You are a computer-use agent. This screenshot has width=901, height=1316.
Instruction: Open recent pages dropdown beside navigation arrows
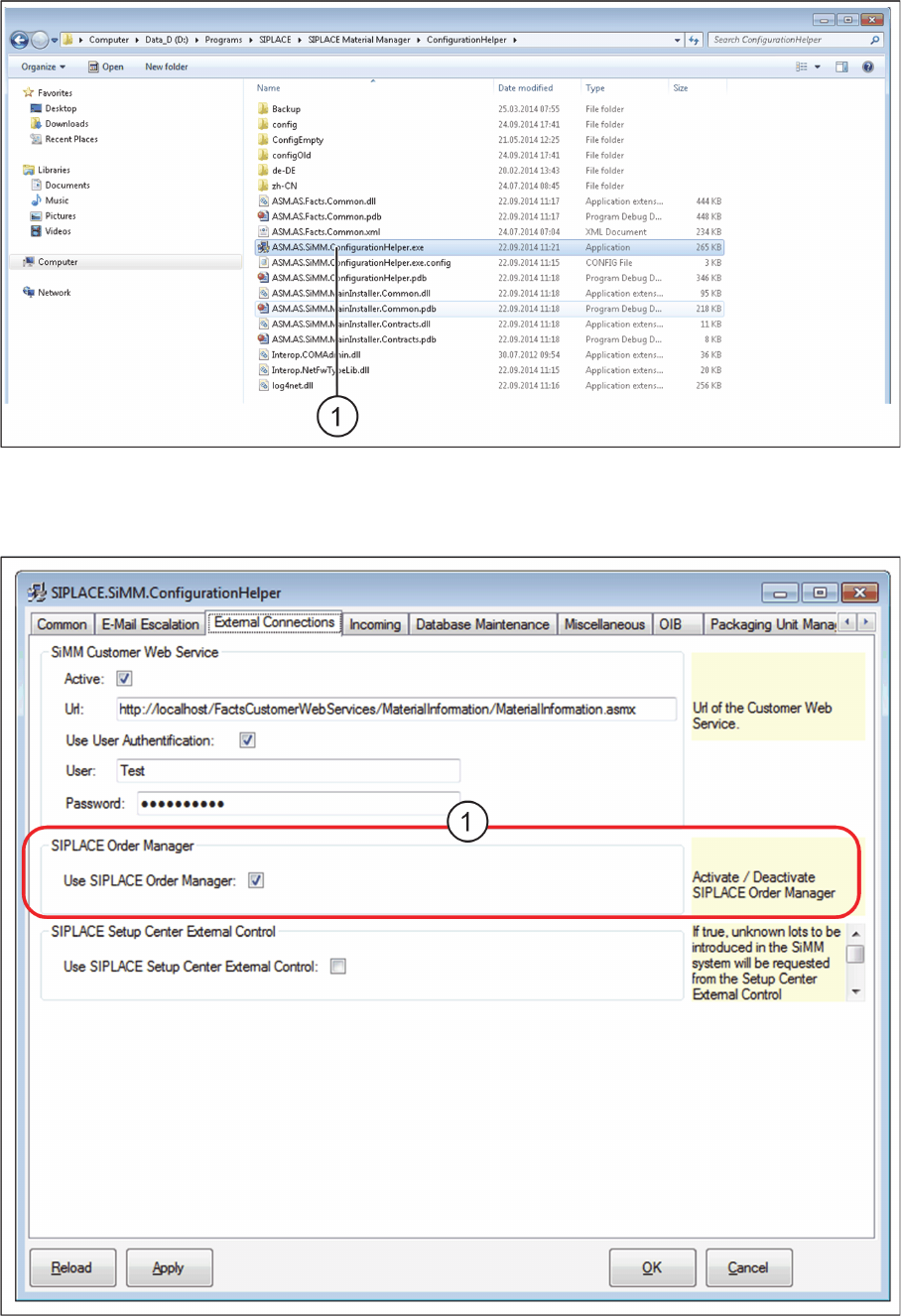click(54, 41)
